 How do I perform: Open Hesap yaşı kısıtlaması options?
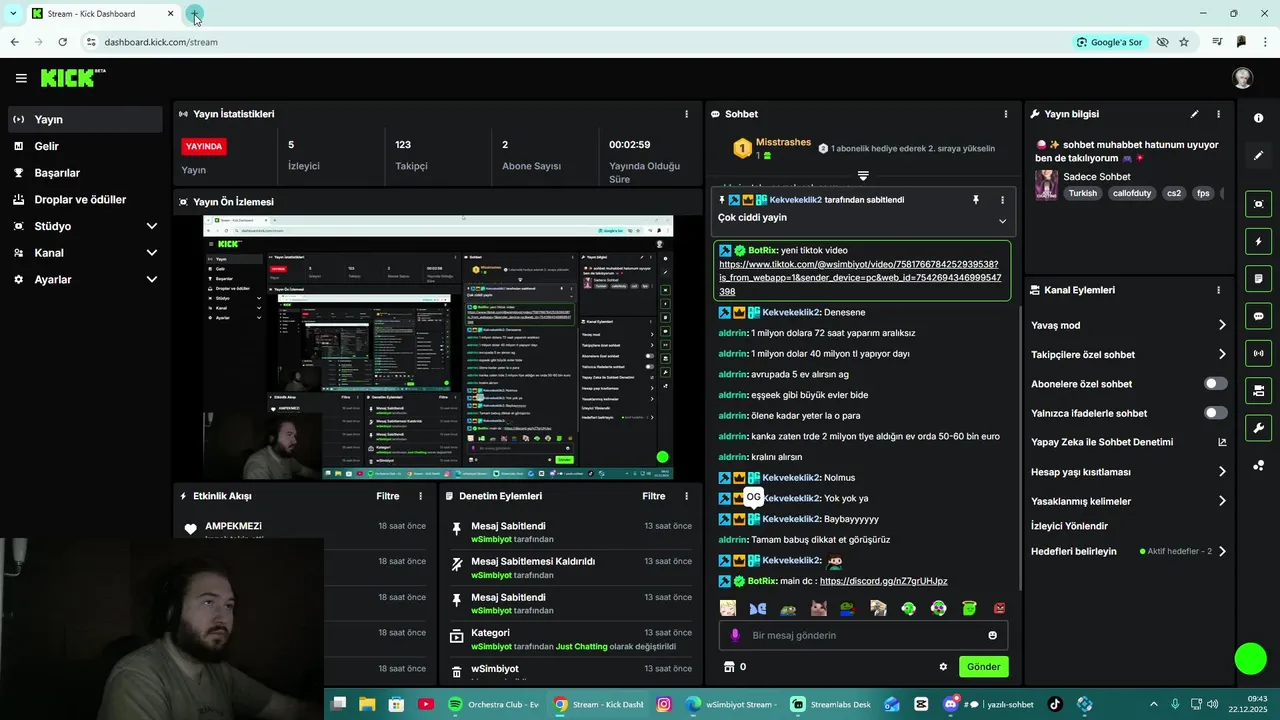[x=1222, y=472]
